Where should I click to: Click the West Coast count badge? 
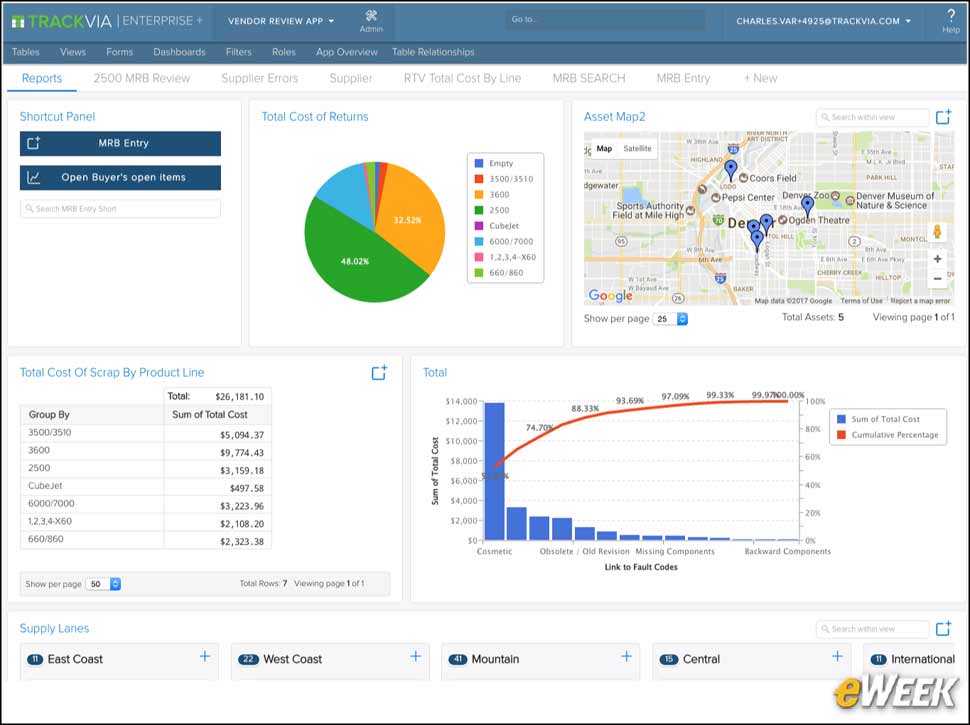[248, 659]
